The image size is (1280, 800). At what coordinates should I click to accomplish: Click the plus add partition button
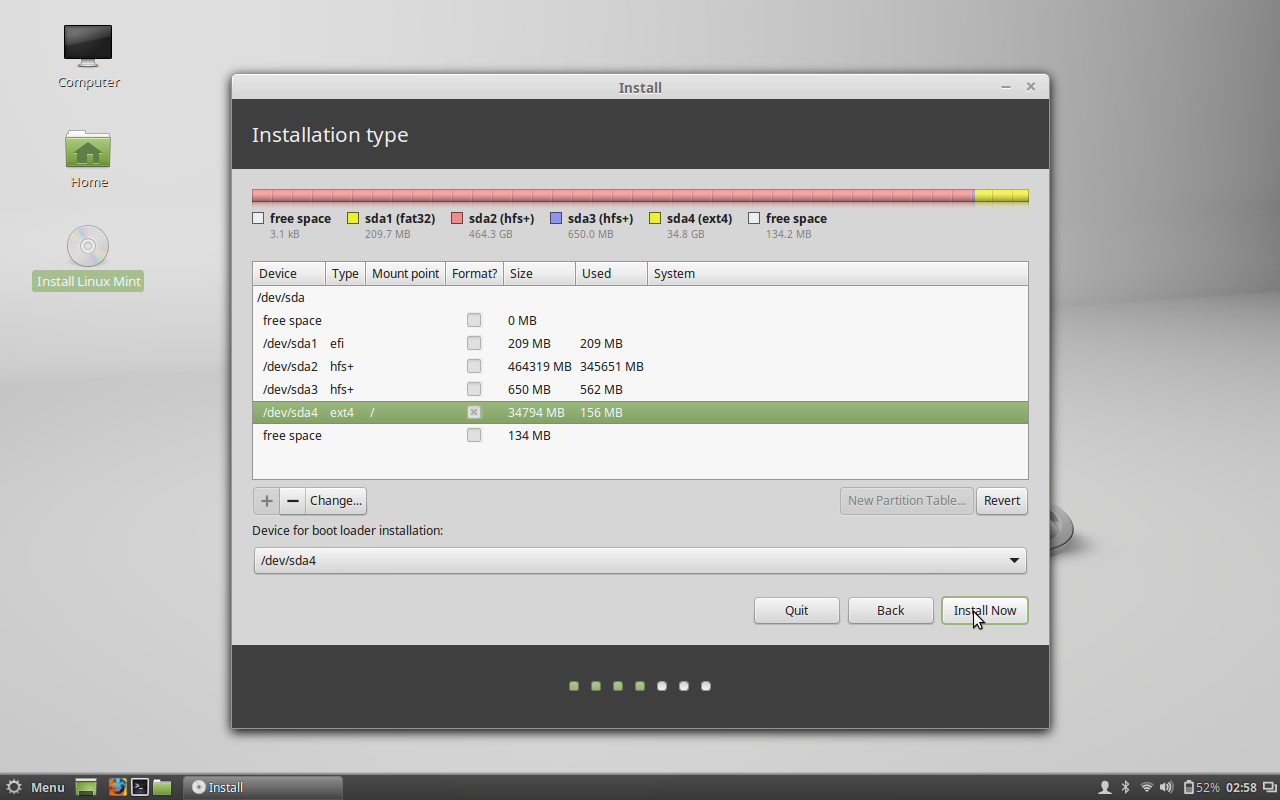(x=266, y=500)
